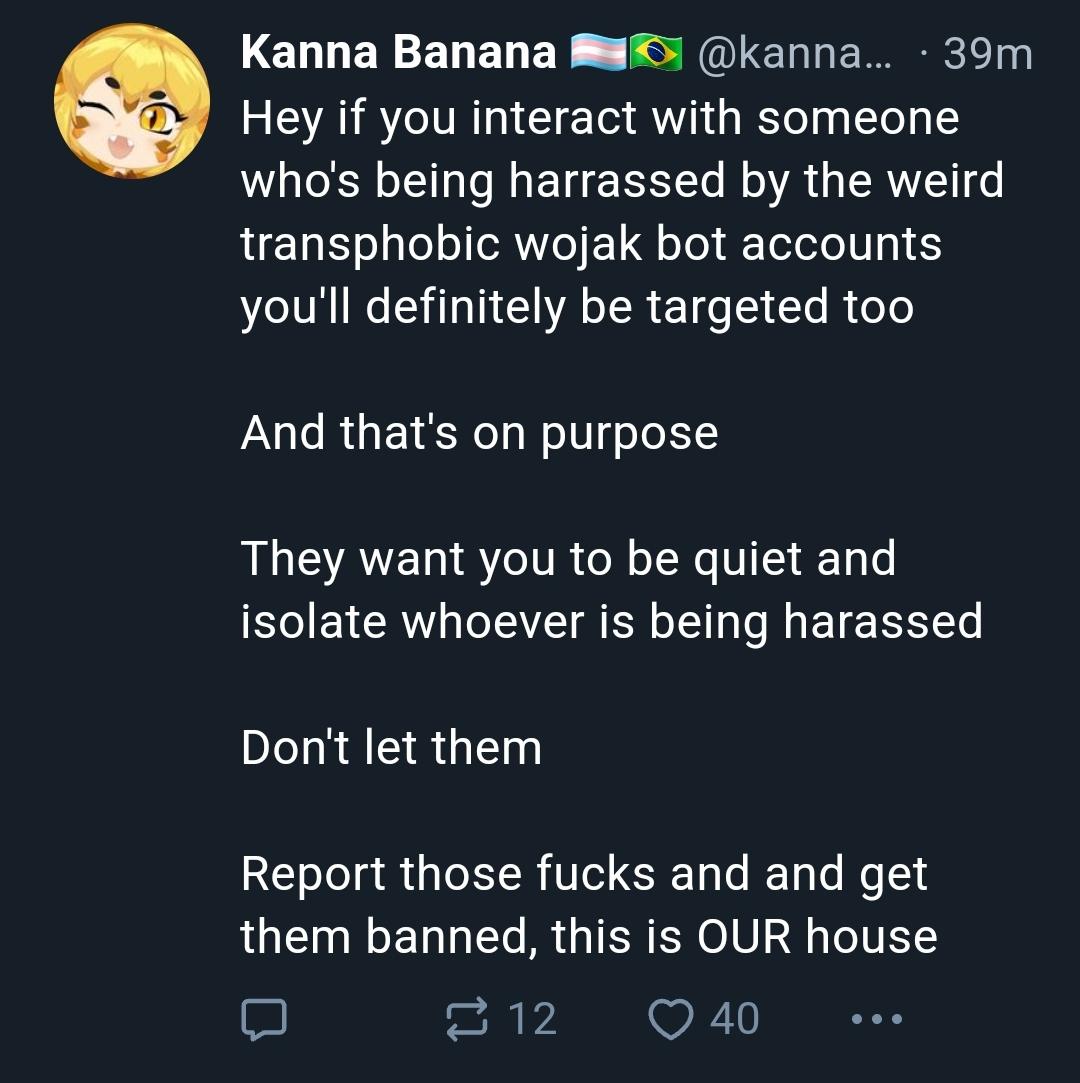Click the "Don't let them" line
This screenshot has height=1083, width=1080.
391,748
